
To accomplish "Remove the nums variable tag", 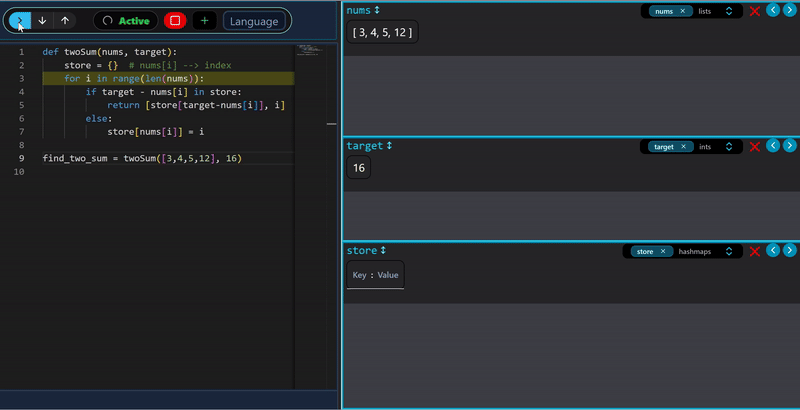I will point(683,11).
